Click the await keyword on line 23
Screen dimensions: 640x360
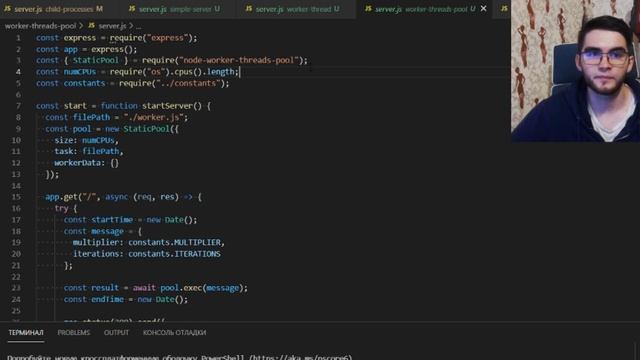coord(144,288)
